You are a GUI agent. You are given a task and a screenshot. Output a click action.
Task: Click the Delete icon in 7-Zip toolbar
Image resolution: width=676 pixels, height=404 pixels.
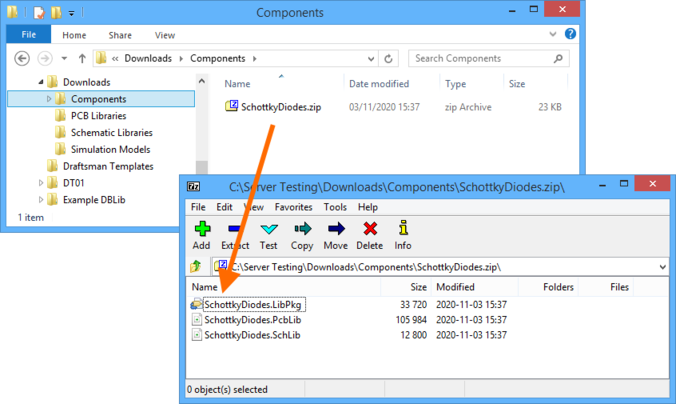coord(370,229)
